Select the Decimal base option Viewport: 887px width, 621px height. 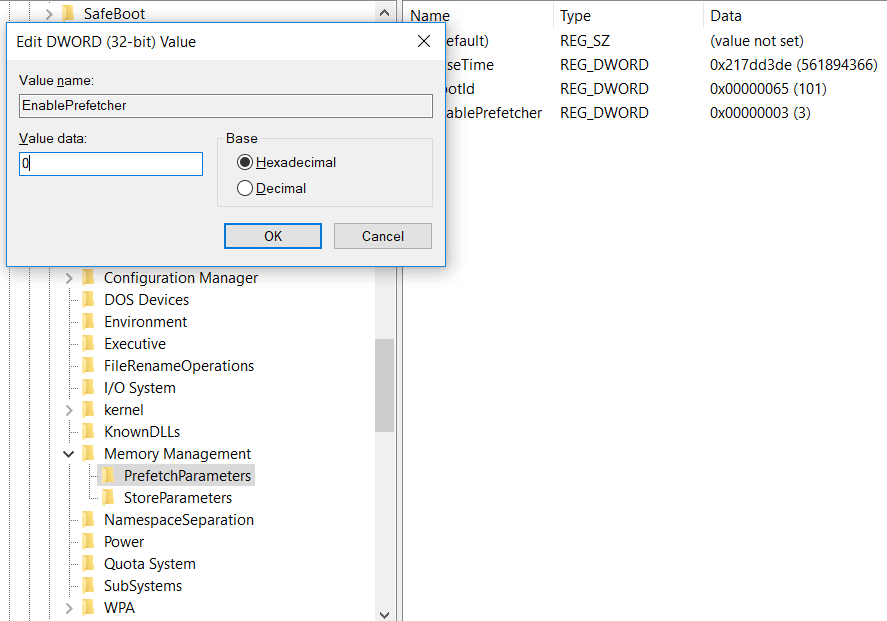(x=272, y=188)
